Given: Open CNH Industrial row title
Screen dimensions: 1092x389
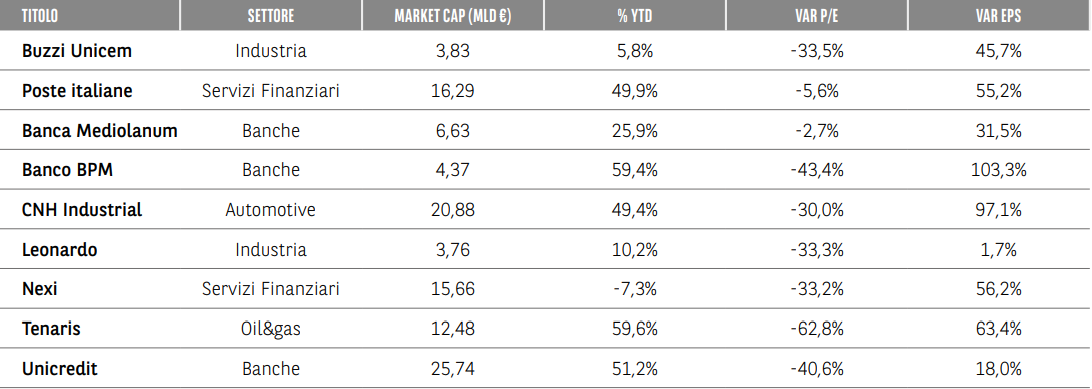Looking at the screenshot, I should pyautogui.click(x=82, y=209).
